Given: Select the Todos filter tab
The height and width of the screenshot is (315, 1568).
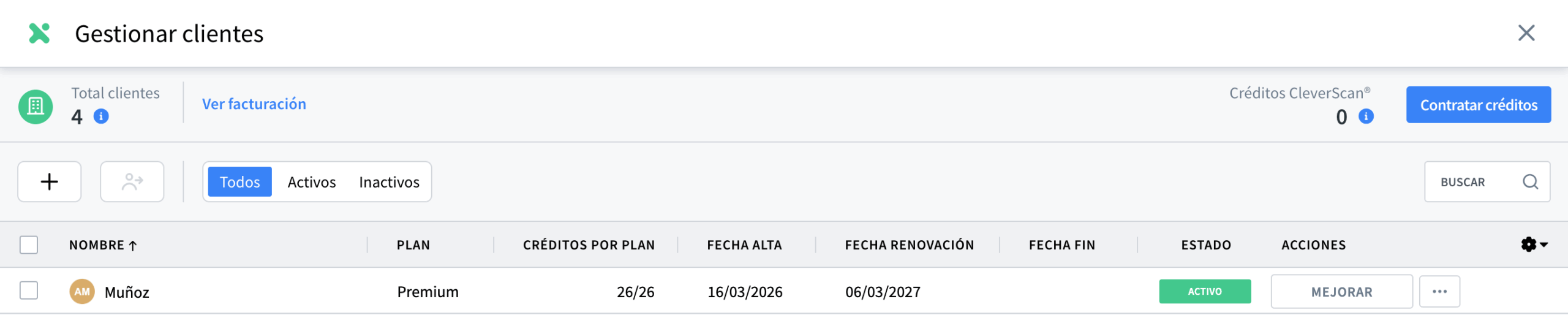Looking at the screenshot, I should 239,182.
